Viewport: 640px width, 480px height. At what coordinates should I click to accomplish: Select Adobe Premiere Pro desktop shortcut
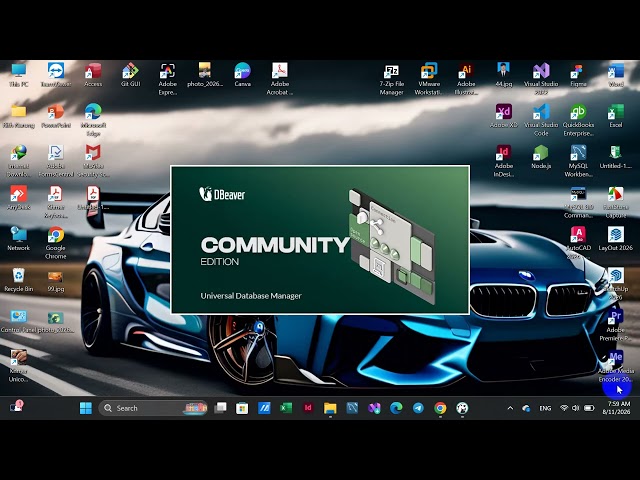616,325
